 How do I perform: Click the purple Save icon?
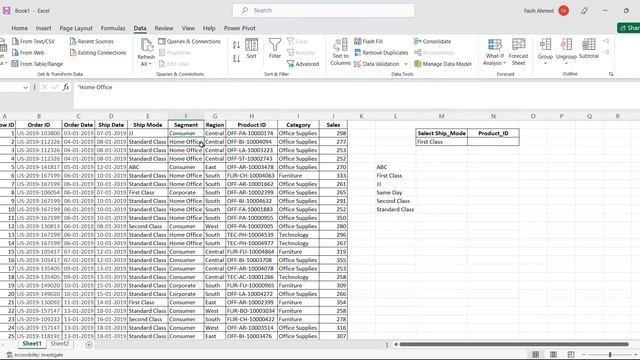(7, 11)
